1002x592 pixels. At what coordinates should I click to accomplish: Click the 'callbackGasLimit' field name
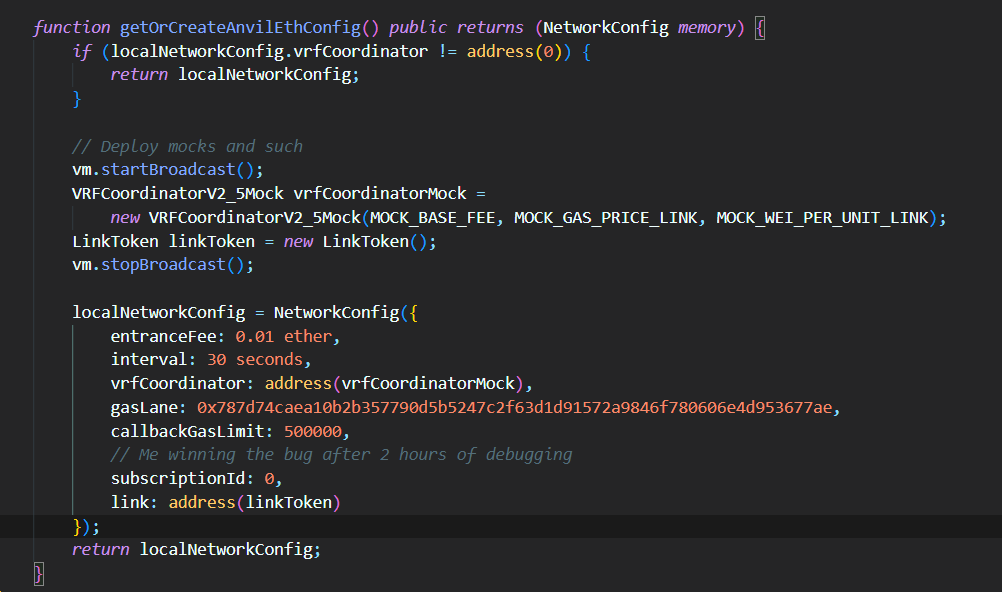[x=187, y=432]
